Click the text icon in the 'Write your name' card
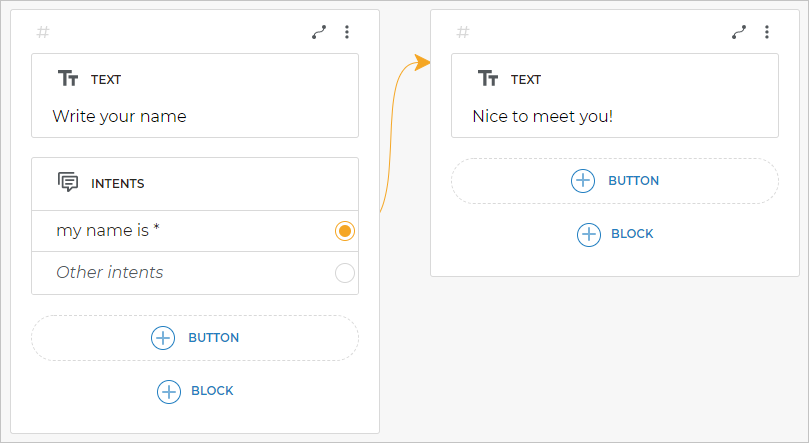This screenshot has height=443, width=809. click(x=68, y=79)
